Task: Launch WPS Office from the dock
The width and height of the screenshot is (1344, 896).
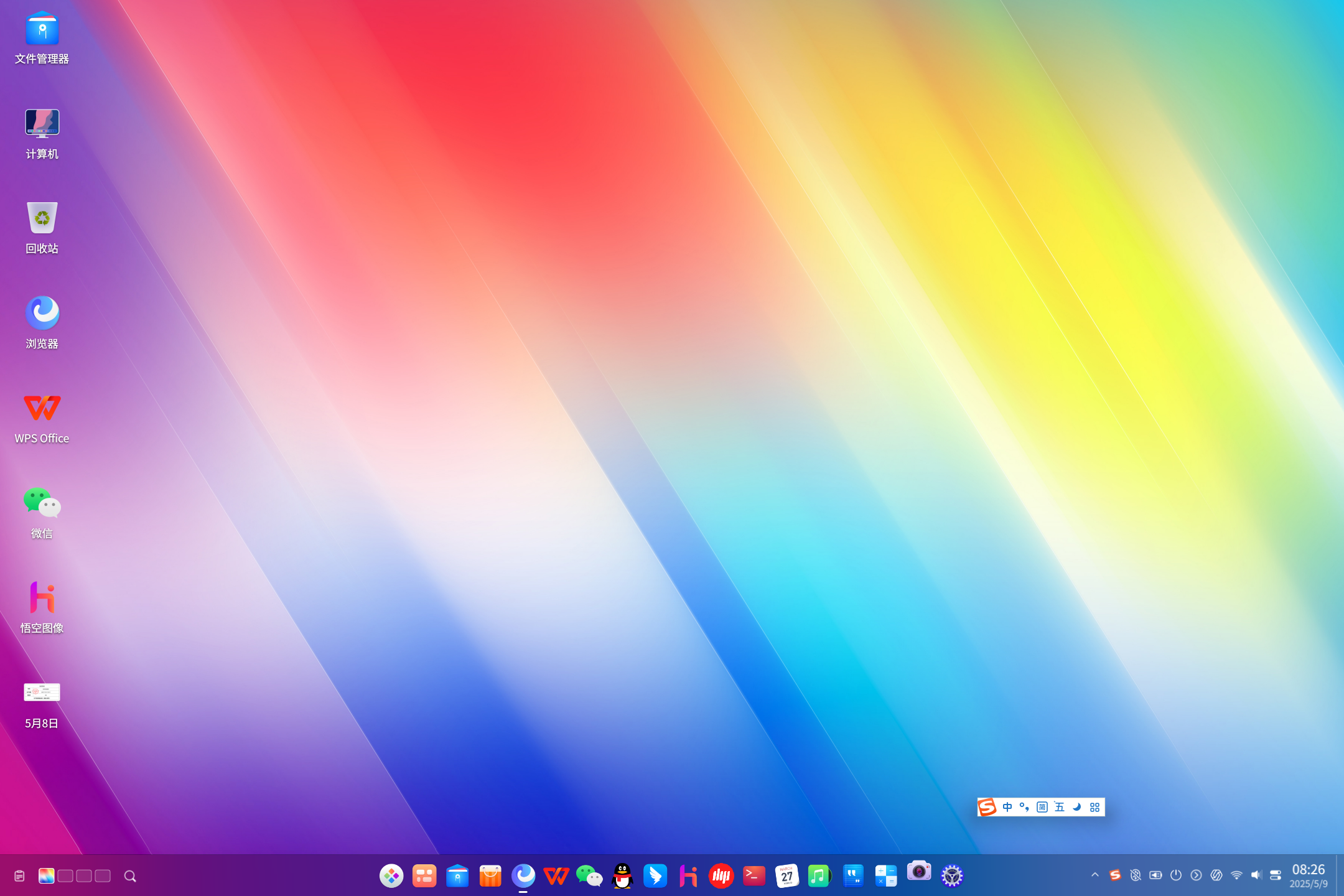Action: pos(556,876)
